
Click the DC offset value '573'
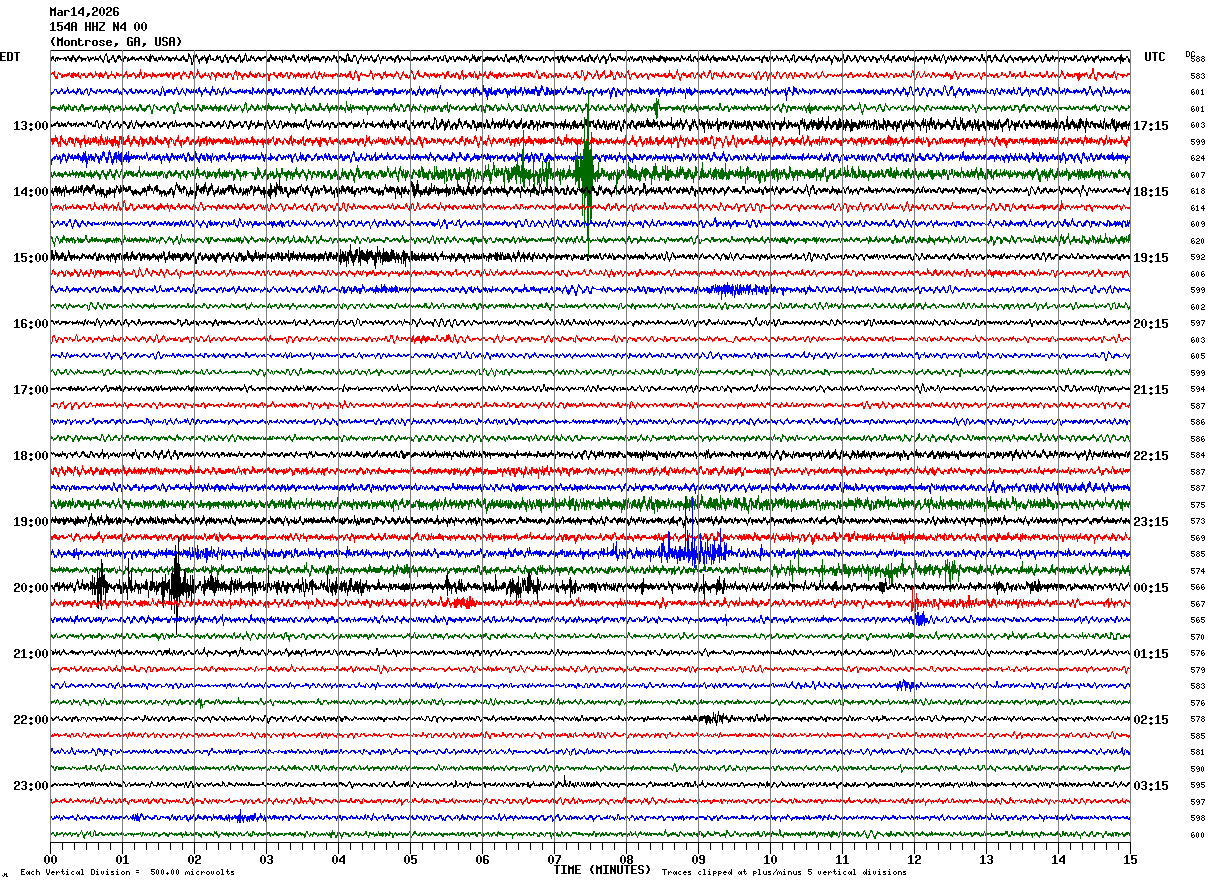pyautogui.click(x=1197, y=522)
